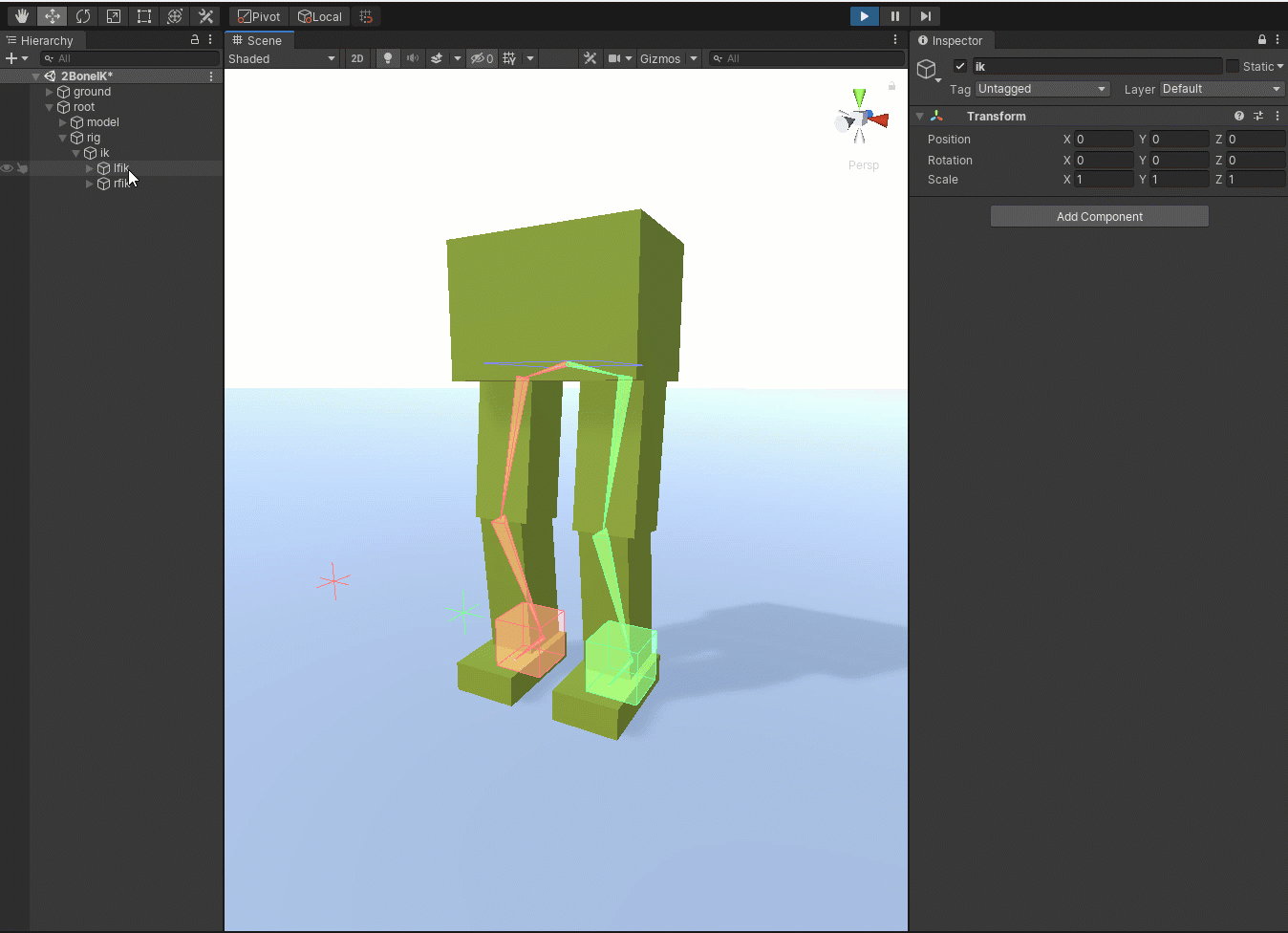This screenshot has width=1288, height=933.
Task: Switch to the Scene tab
Action: click(258, 40)
